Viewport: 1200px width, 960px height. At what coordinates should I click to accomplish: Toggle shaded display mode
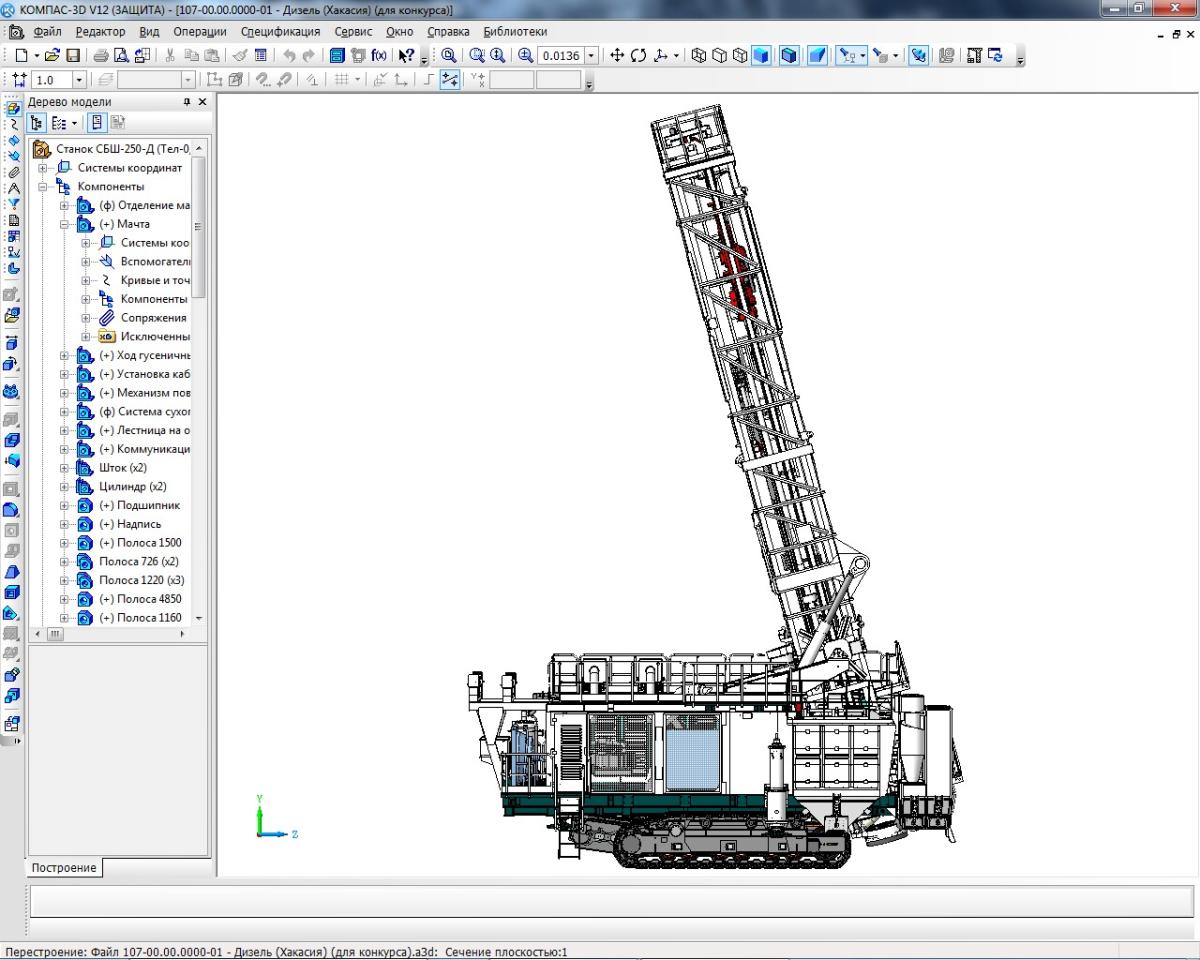pos(762,56)
